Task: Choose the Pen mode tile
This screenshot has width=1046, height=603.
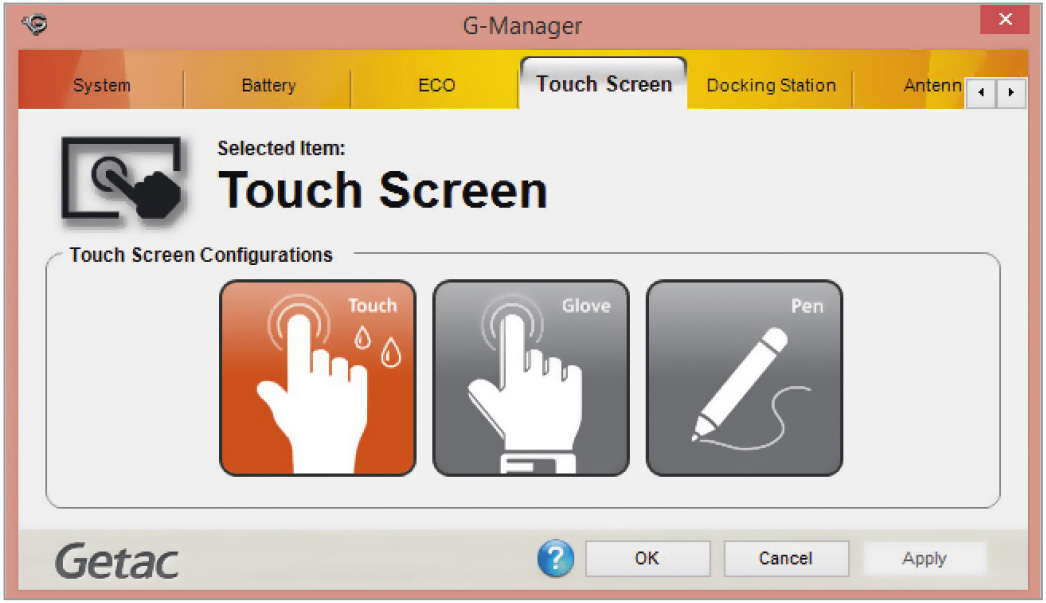Action: point(744,378)
